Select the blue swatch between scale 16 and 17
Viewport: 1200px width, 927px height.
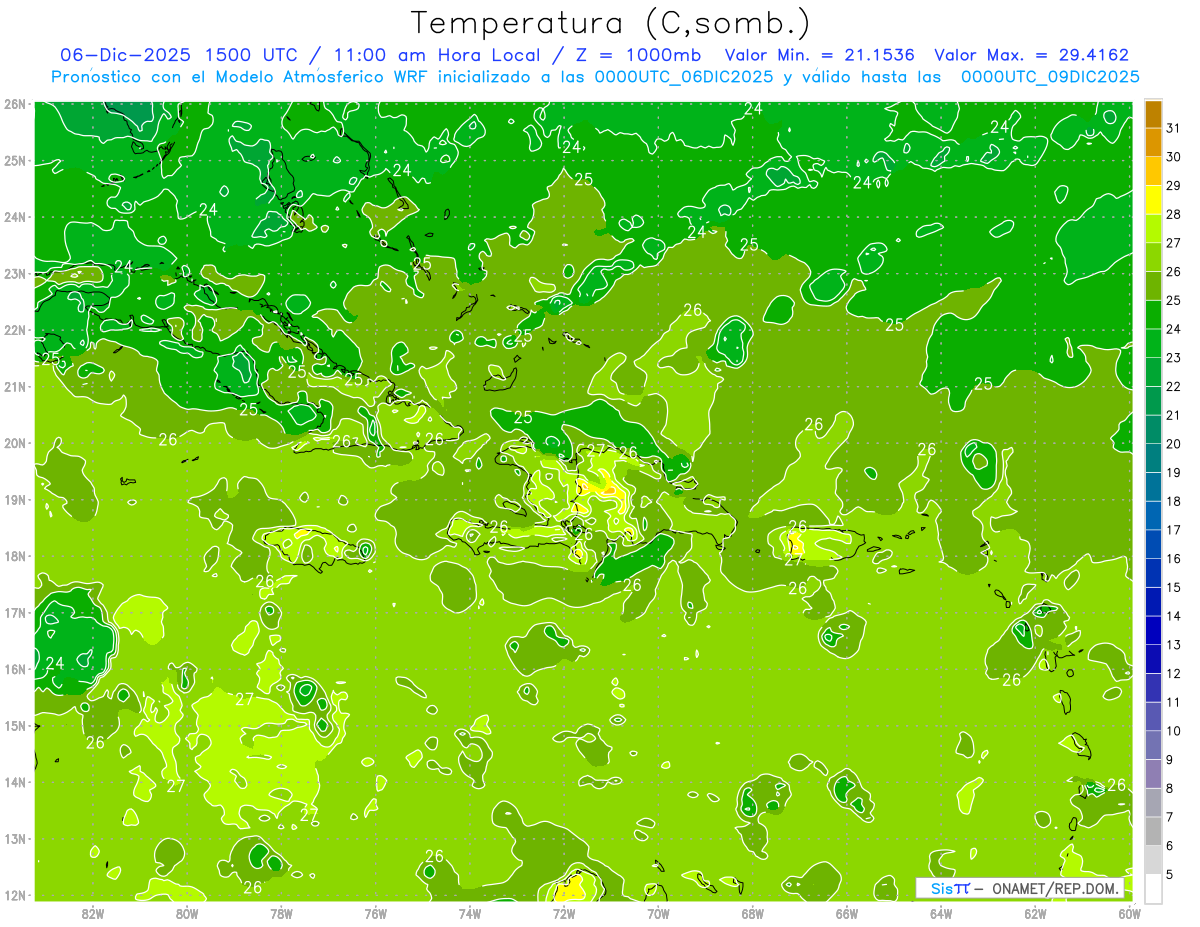coord(1153,544)
